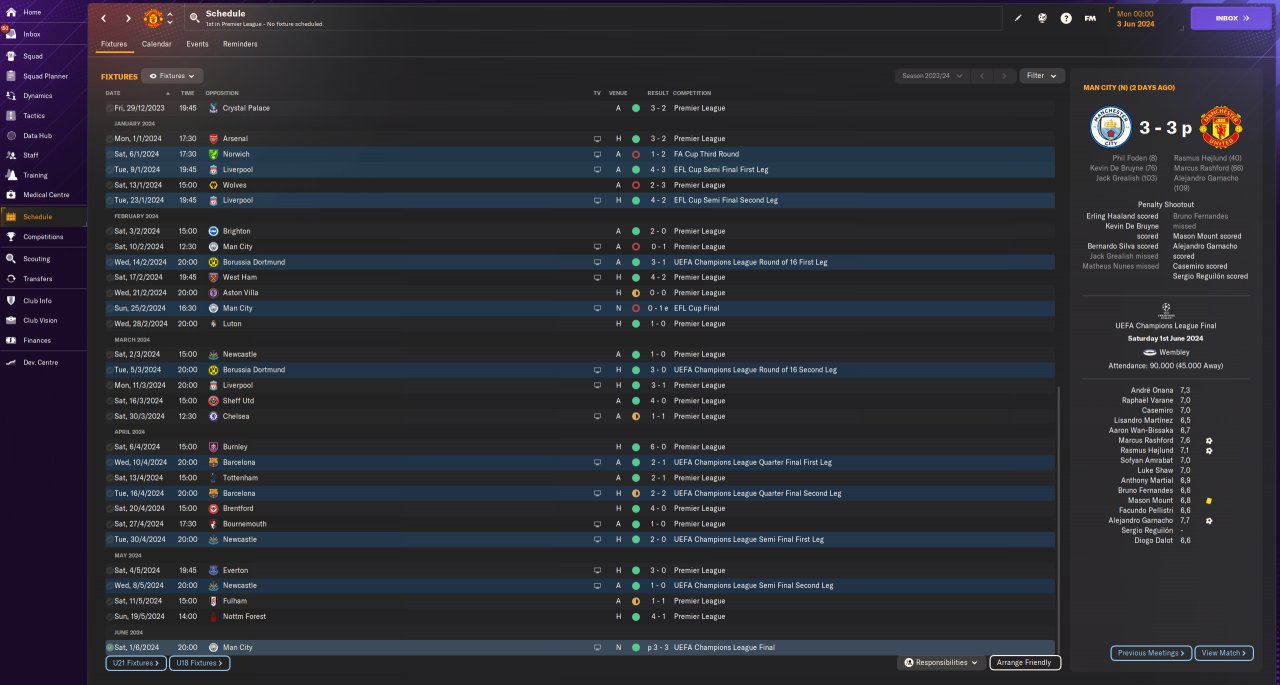The height and width of the screenshot is (685, 1280).
Task: Open U21 Fixtures
Action: 137,663
